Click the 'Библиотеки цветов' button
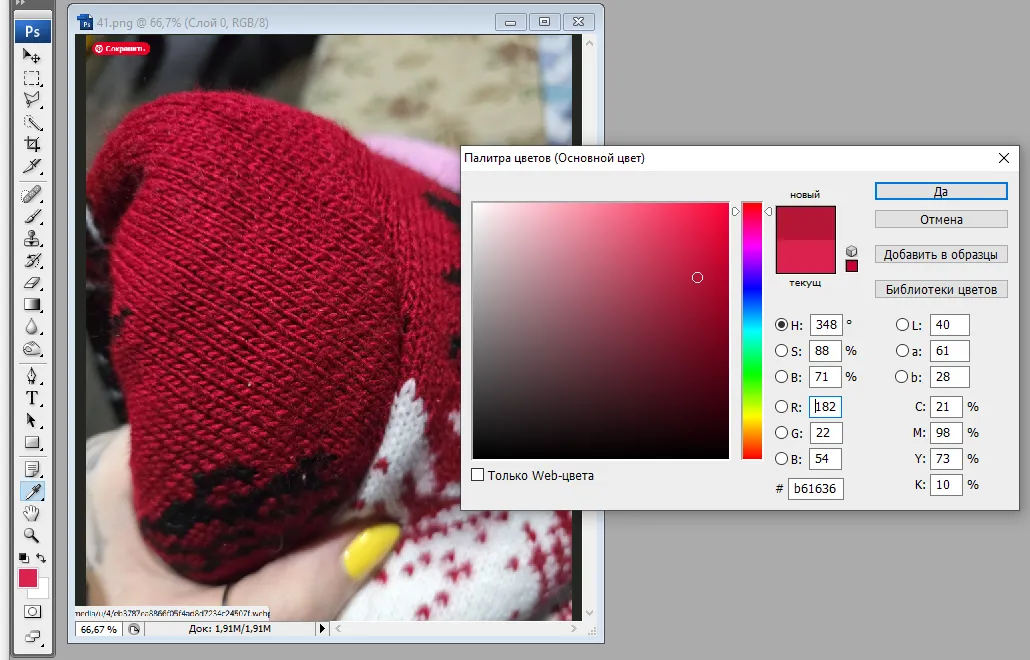The width and height of the screenshot is (1030, 660). pos(940,290)
